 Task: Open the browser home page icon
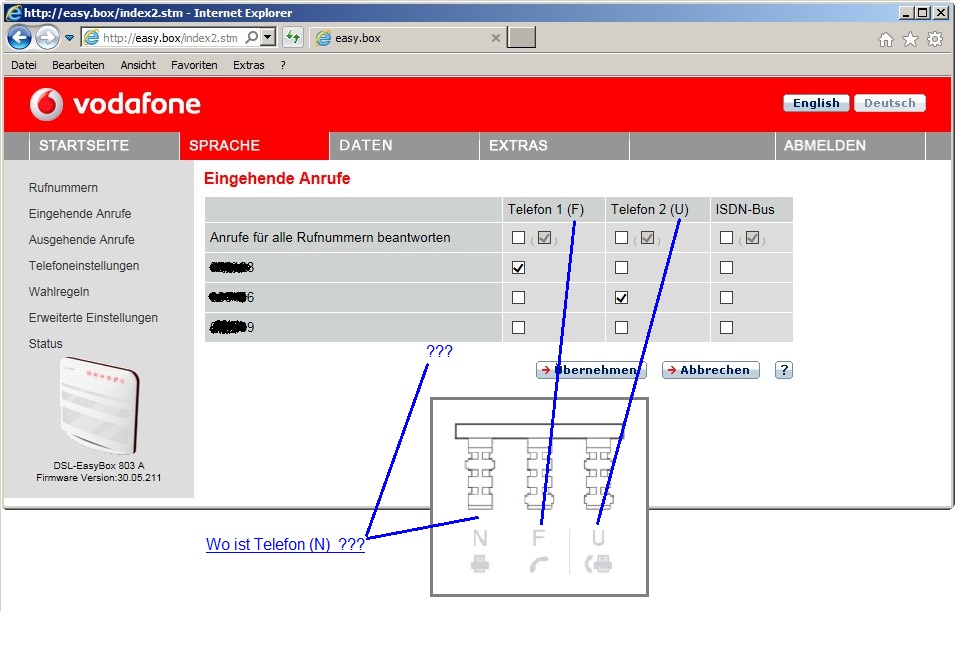coord(884,38)
